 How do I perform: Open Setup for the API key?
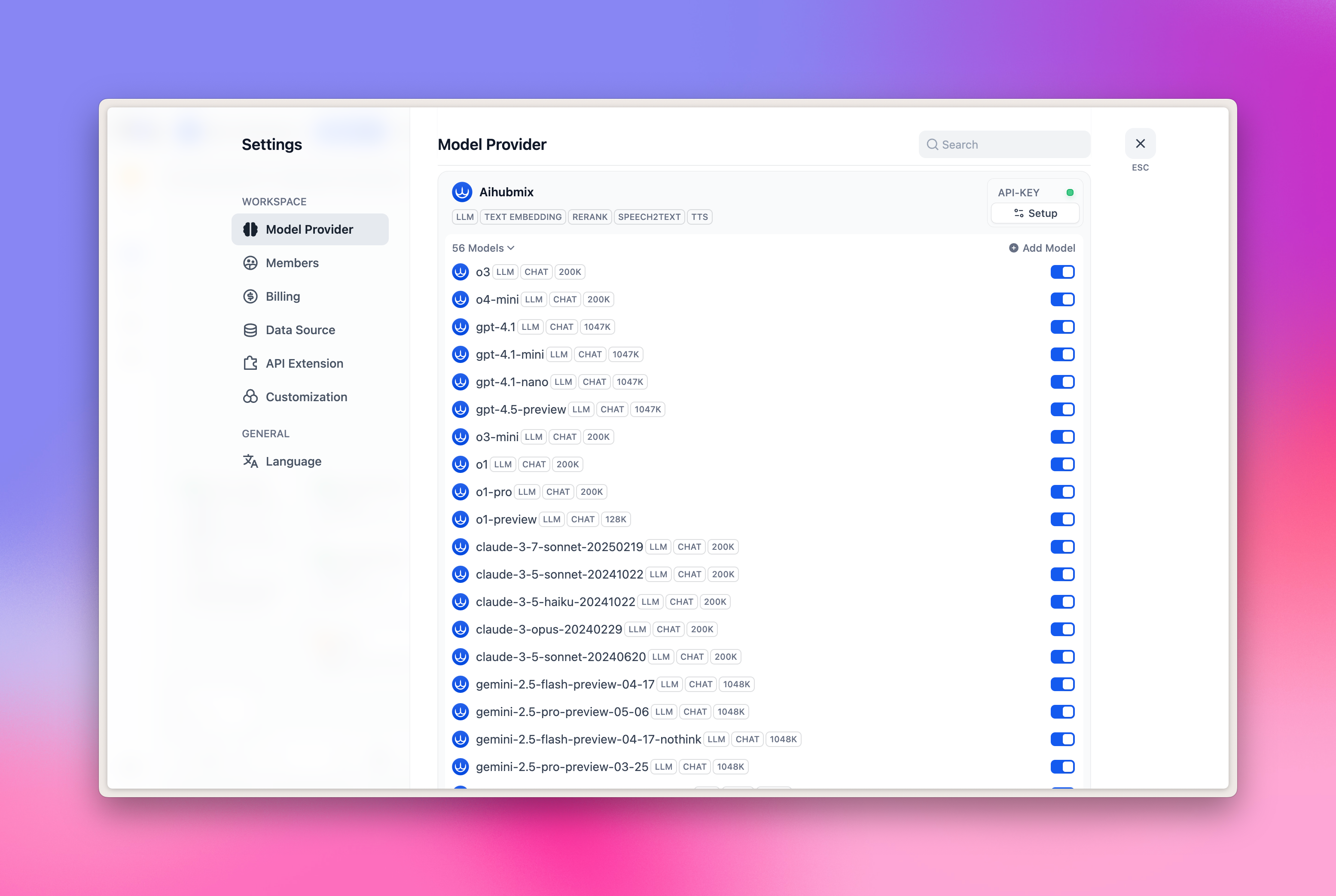1035,213
